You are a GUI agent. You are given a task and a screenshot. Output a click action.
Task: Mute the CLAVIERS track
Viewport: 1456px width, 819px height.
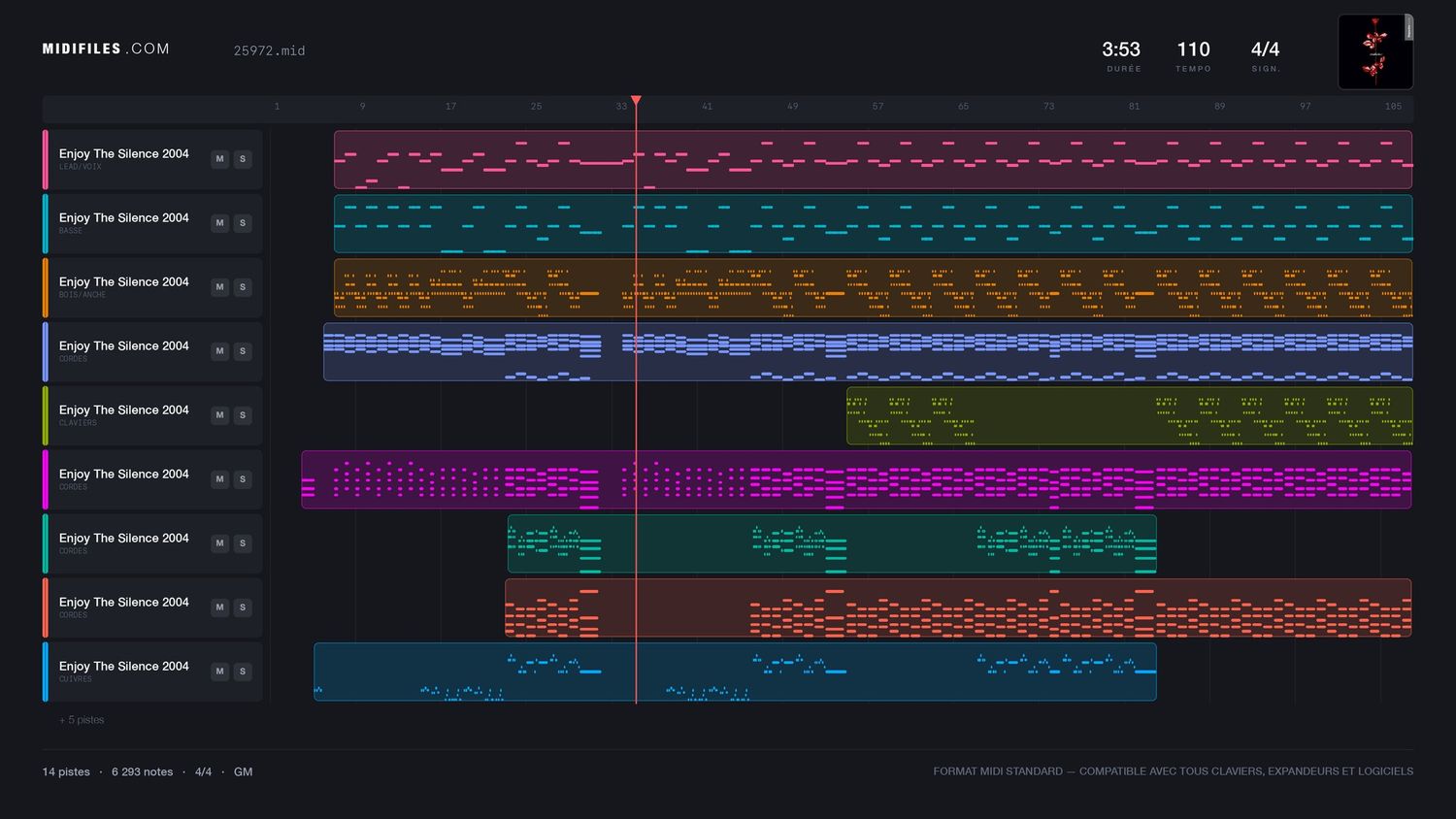point(219,415)
